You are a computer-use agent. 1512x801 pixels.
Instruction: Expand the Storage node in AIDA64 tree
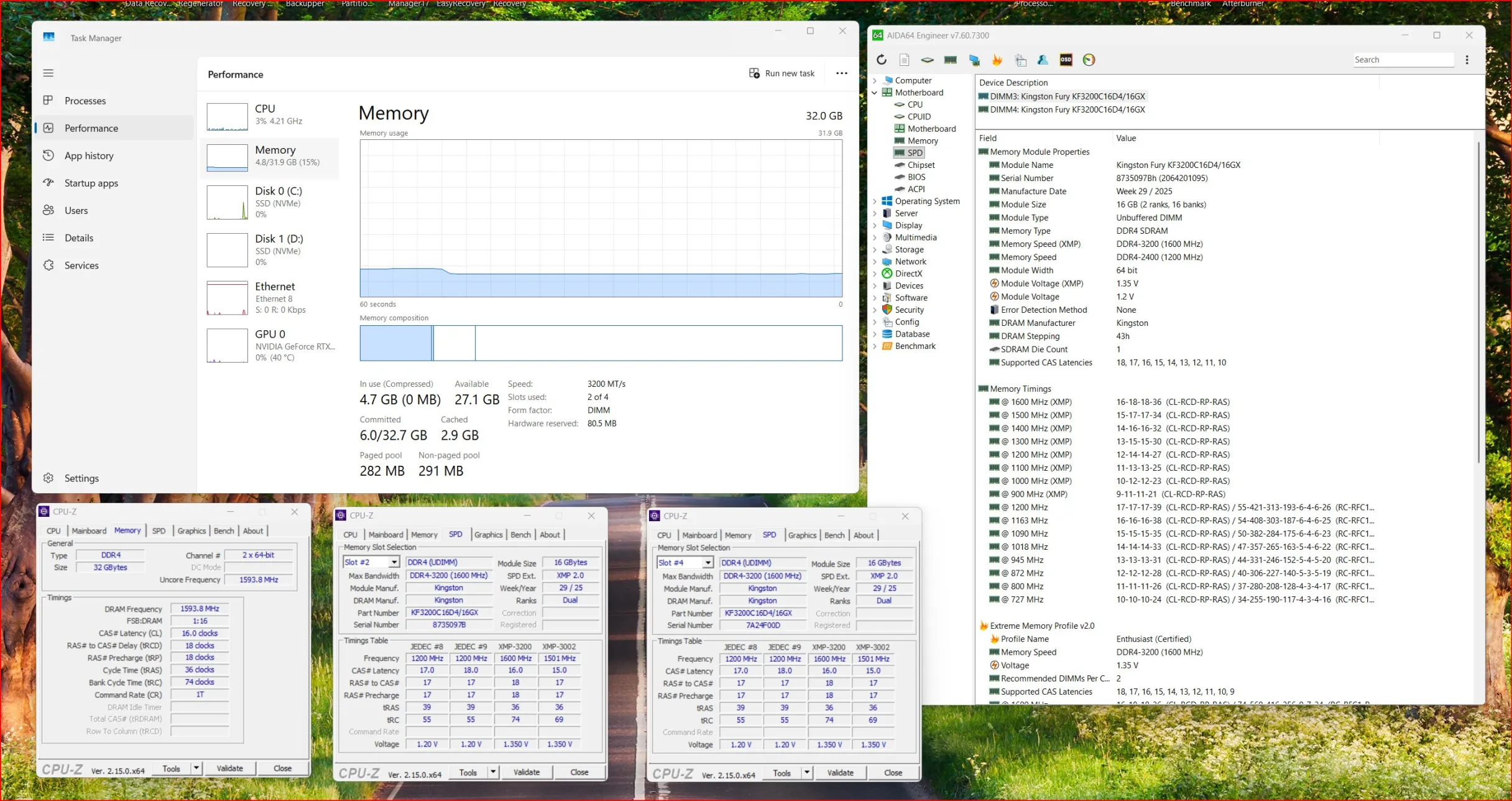click(x=875, y=249)
